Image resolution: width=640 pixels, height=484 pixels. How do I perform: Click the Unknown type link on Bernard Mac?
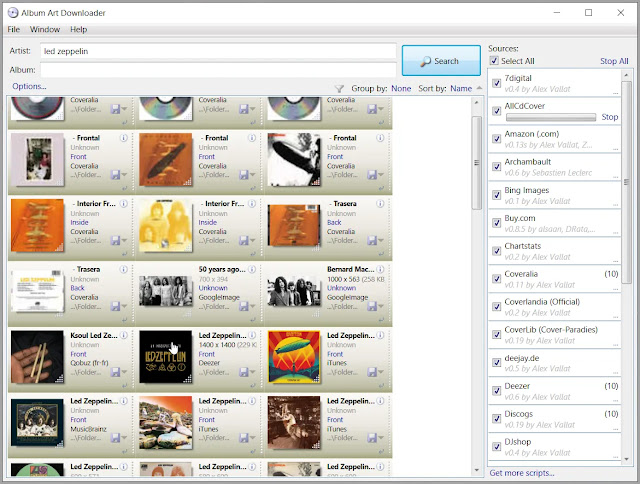click(x=341, y=288)
